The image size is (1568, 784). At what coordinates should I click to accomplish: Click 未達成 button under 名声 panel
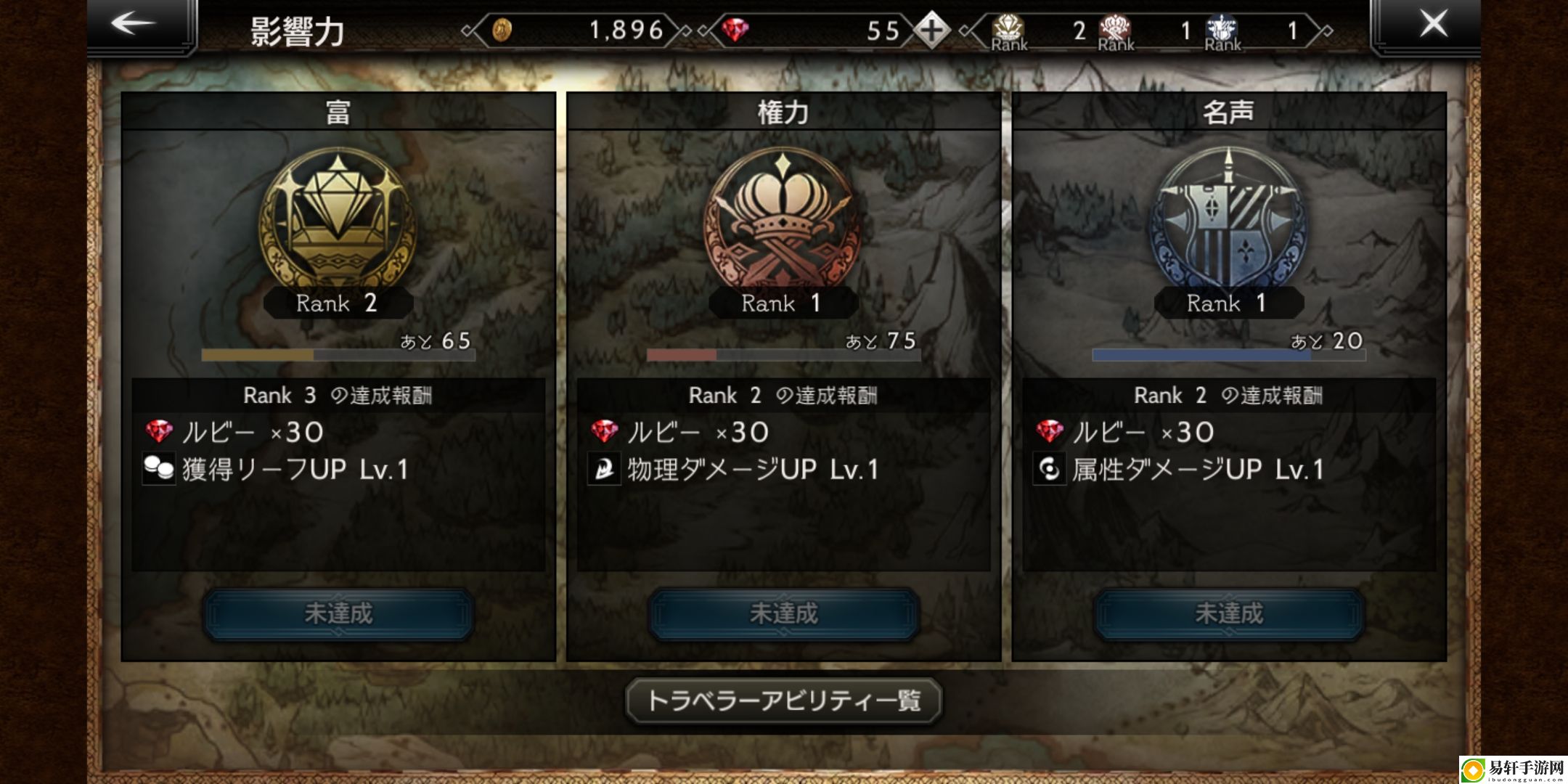(x=1229, y=614)
